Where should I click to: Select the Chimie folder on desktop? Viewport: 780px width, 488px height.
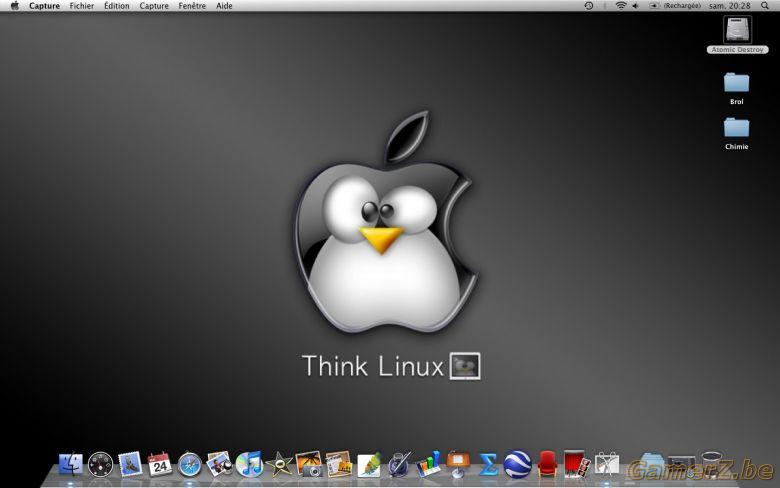click(737, 133)
